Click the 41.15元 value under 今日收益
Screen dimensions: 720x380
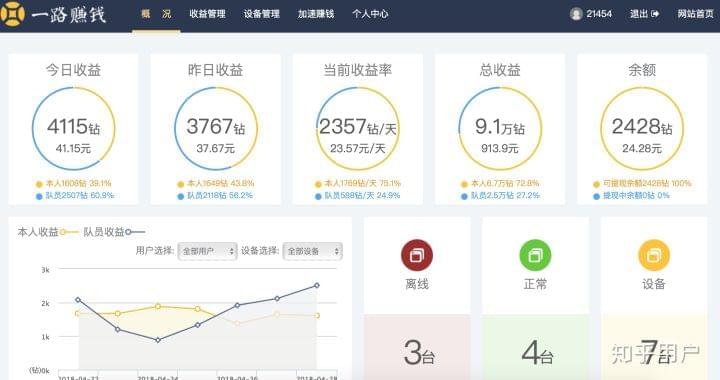click(73, 148)
